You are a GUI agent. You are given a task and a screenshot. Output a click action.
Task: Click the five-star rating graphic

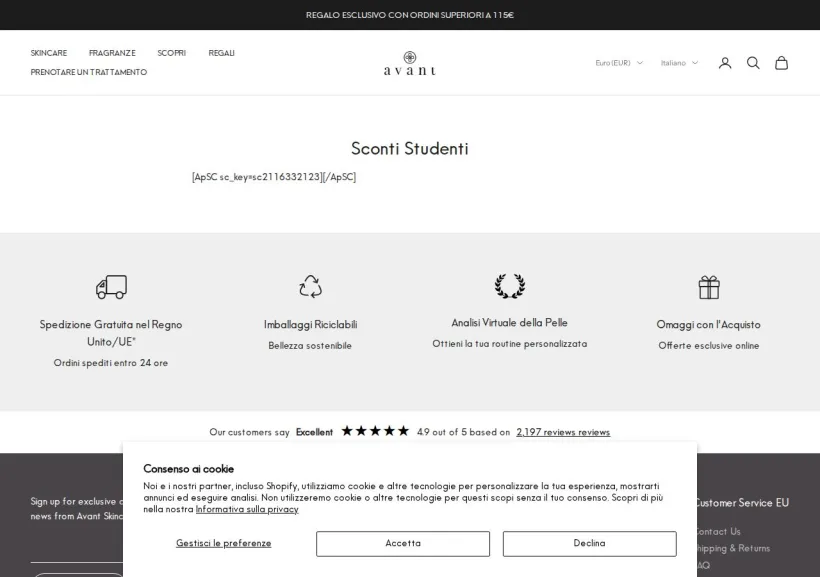pos(375,431)
